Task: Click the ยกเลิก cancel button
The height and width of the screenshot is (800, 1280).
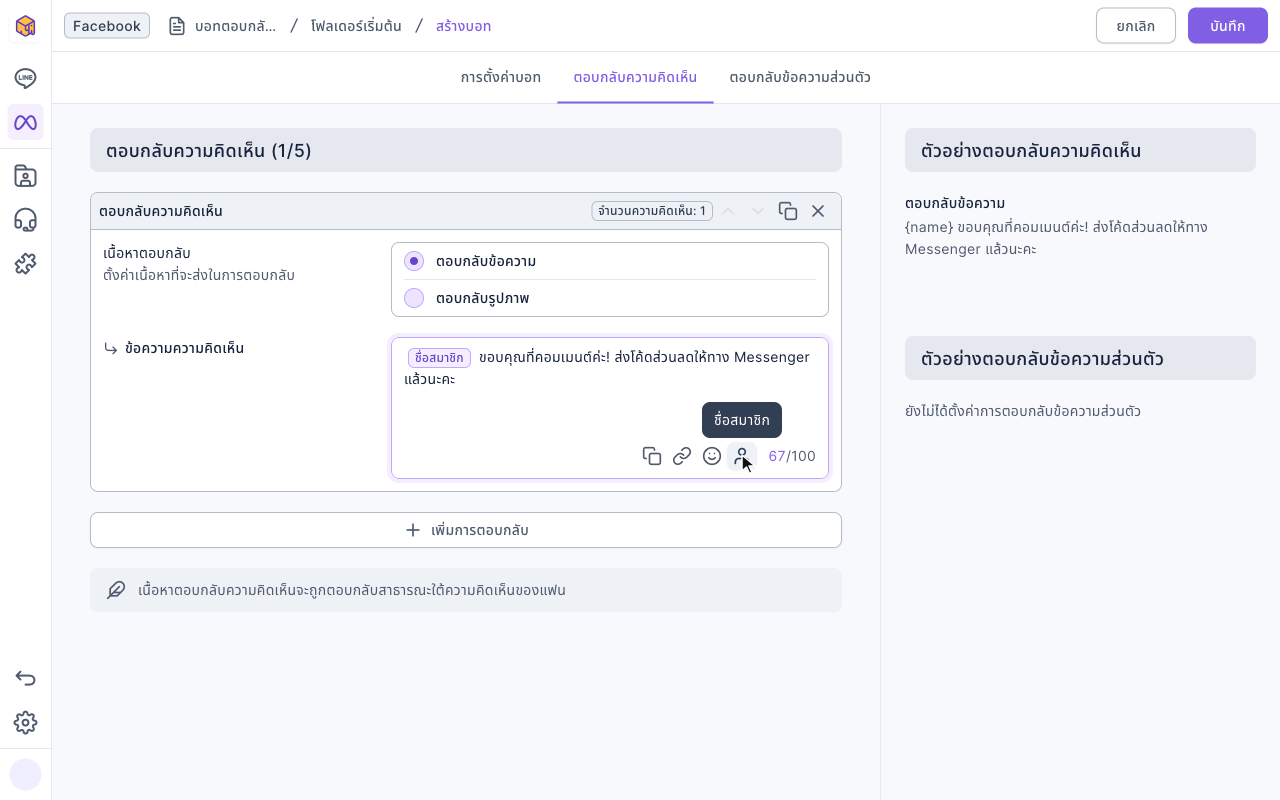Action: pyautogui.click(x=1136, y=26)
